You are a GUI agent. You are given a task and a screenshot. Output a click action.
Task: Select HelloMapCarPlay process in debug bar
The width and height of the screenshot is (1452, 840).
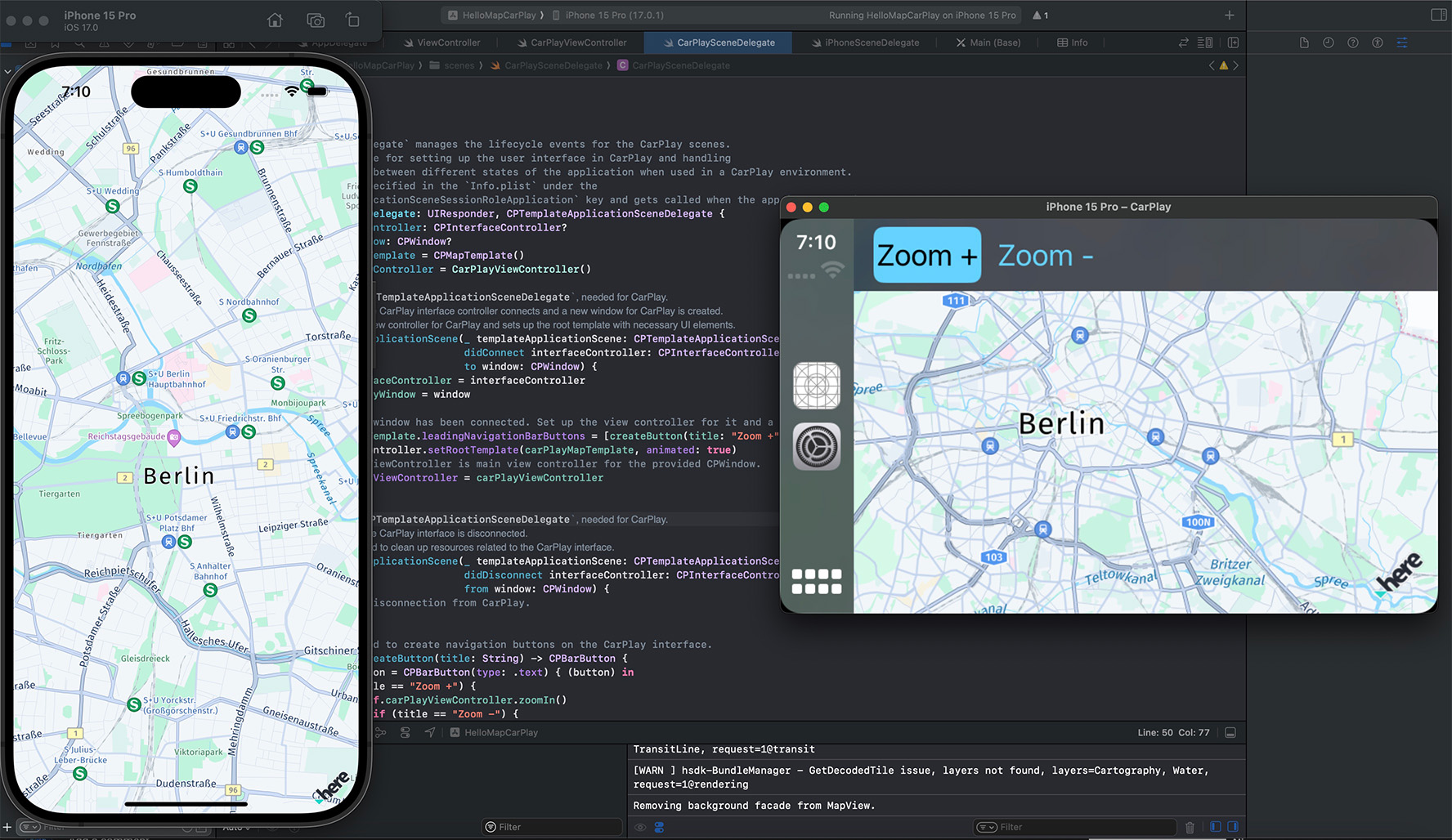494,733
